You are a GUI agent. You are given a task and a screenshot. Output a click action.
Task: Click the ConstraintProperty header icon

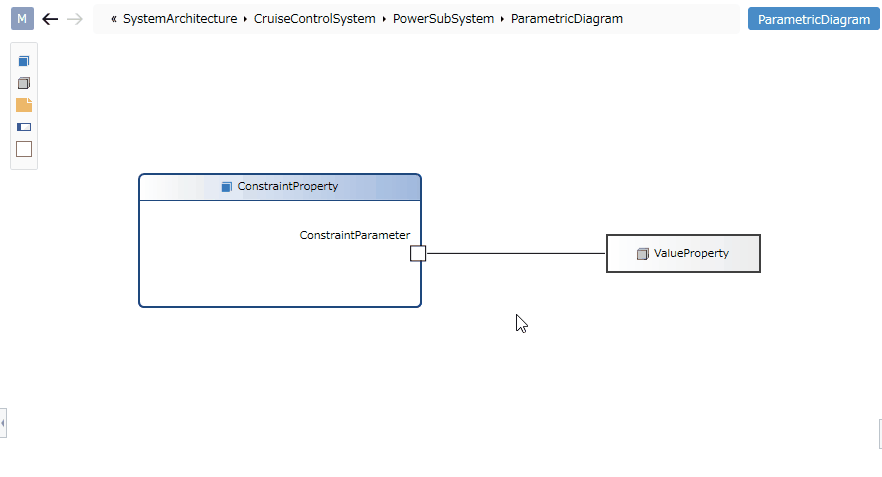227,187
